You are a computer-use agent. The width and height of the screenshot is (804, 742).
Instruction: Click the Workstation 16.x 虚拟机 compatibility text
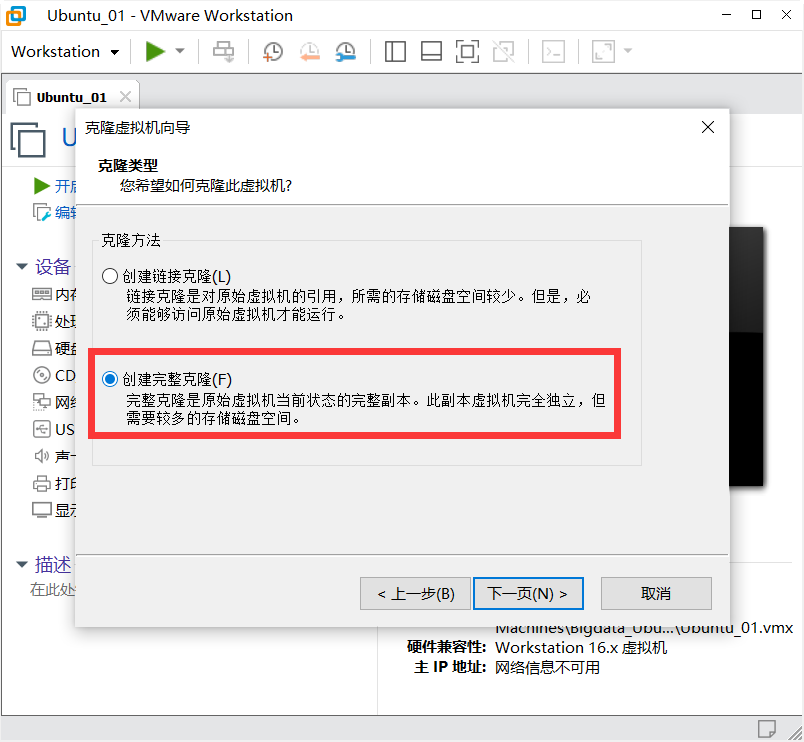pos(581,648)
